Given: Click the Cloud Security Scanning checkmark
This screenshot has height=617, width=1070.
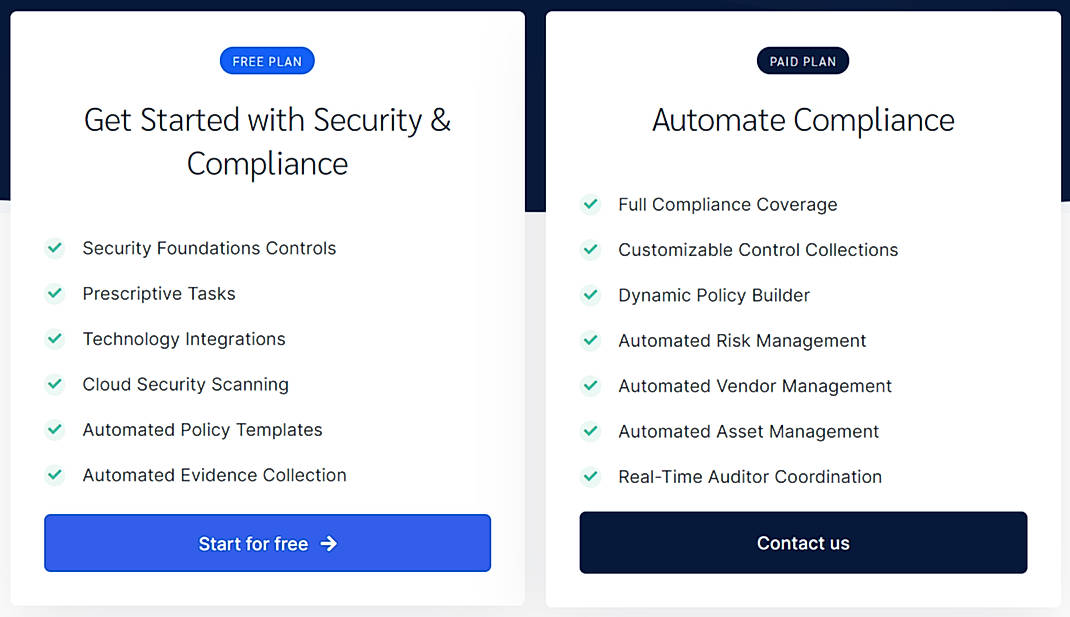Looking at the screenshot, I should [55, 384].
